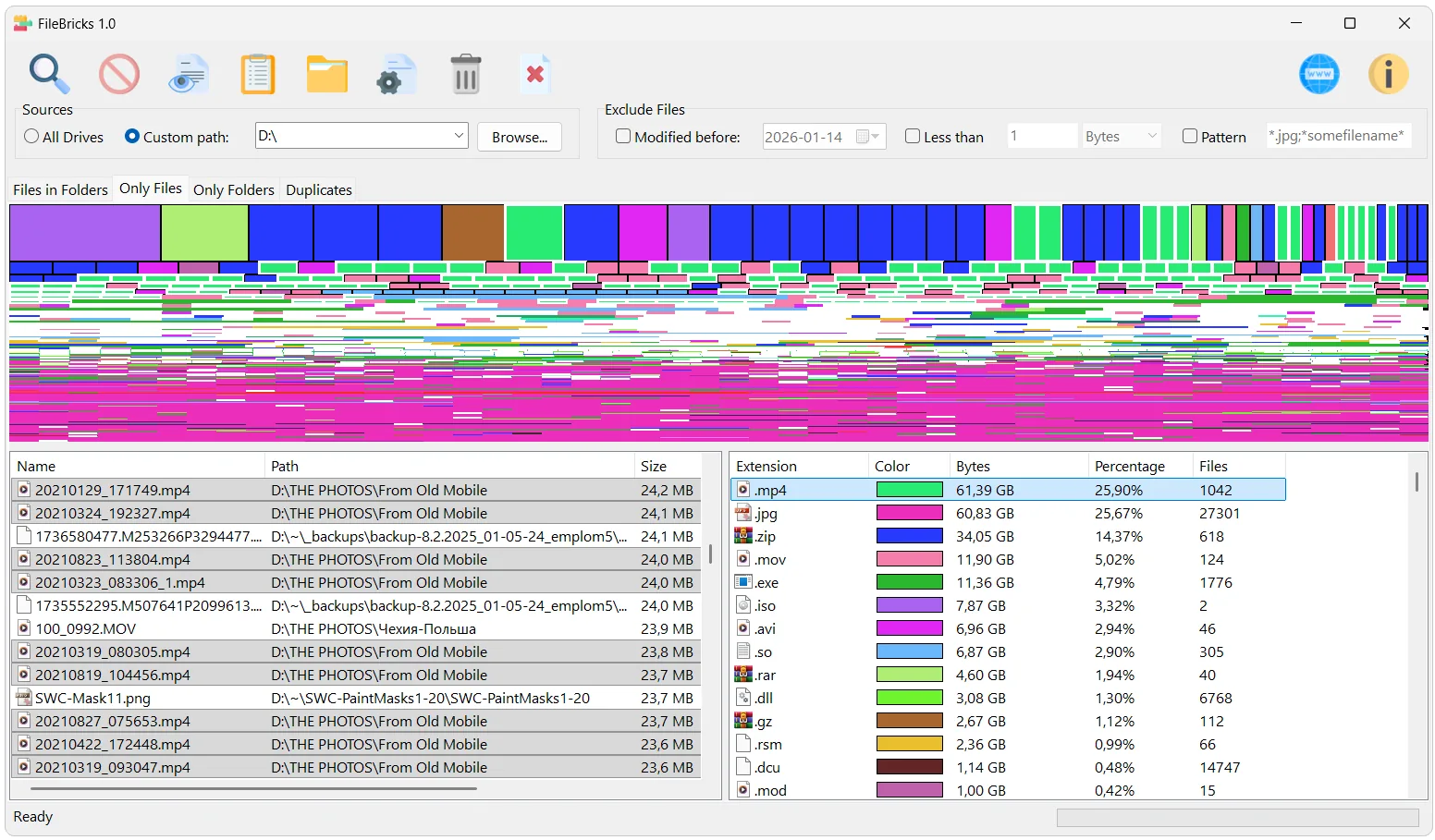Click the Browse... button
The height and width of the screenshot is (840, 1435).
[520, 137]
